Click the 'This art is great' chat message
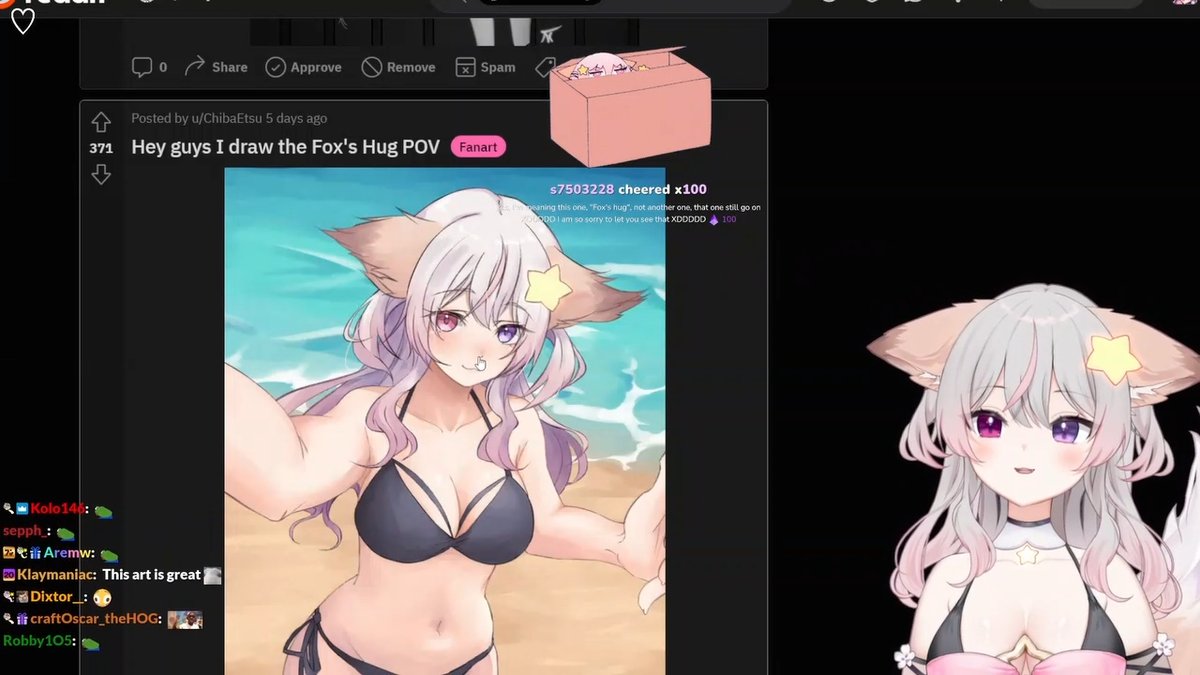 tap(152, 575)
